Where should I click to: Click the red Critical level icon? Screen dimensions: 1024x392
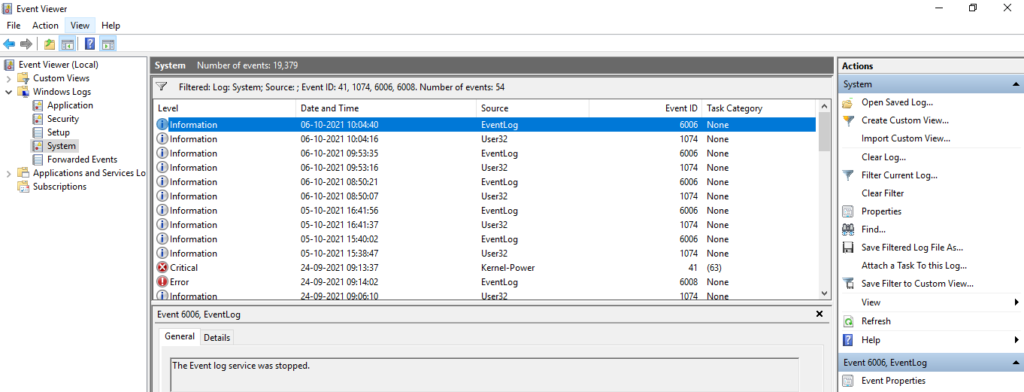[x=163, y=267]
